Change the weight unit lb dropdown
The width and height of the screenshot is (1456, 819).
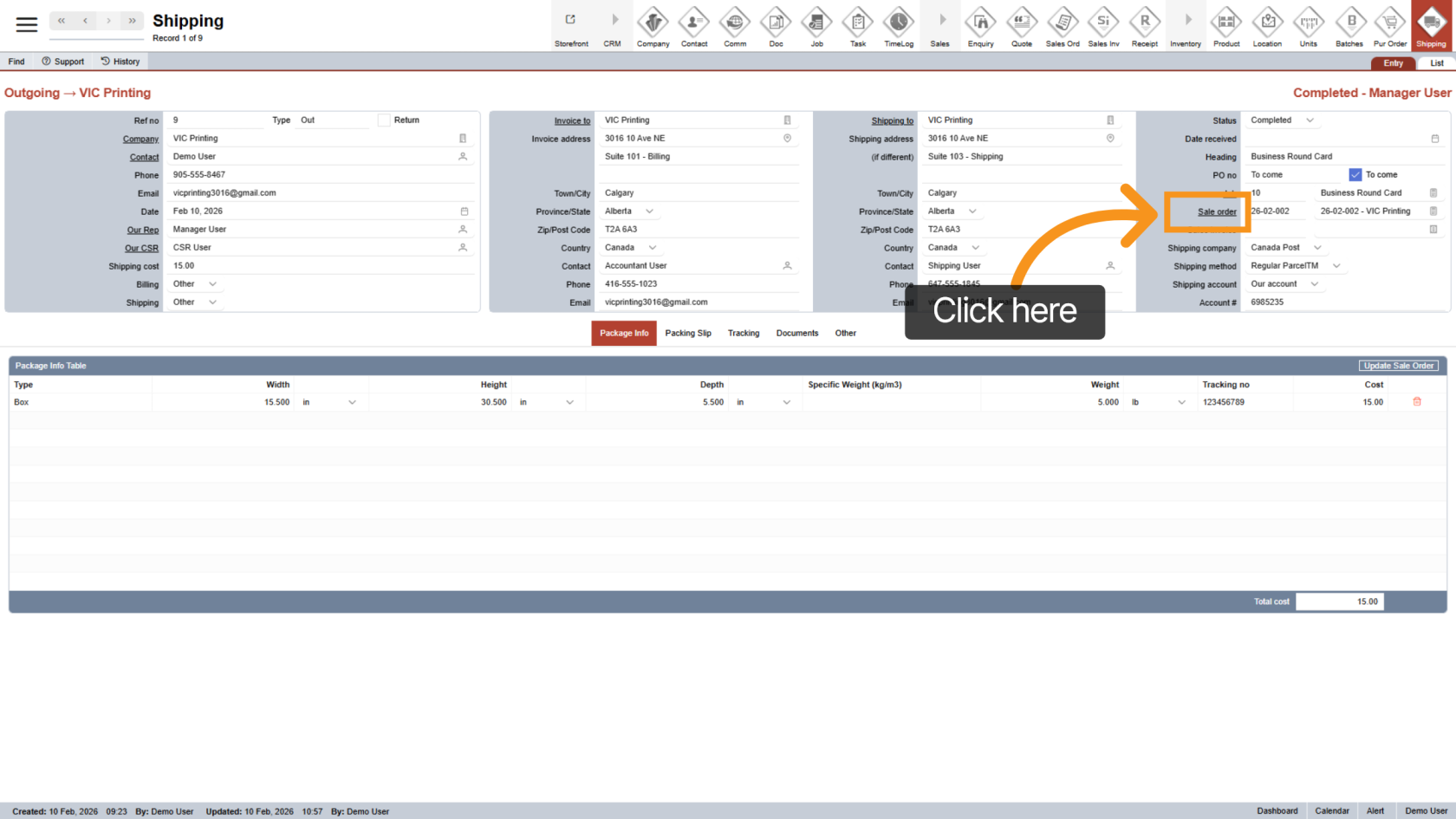1181,402
